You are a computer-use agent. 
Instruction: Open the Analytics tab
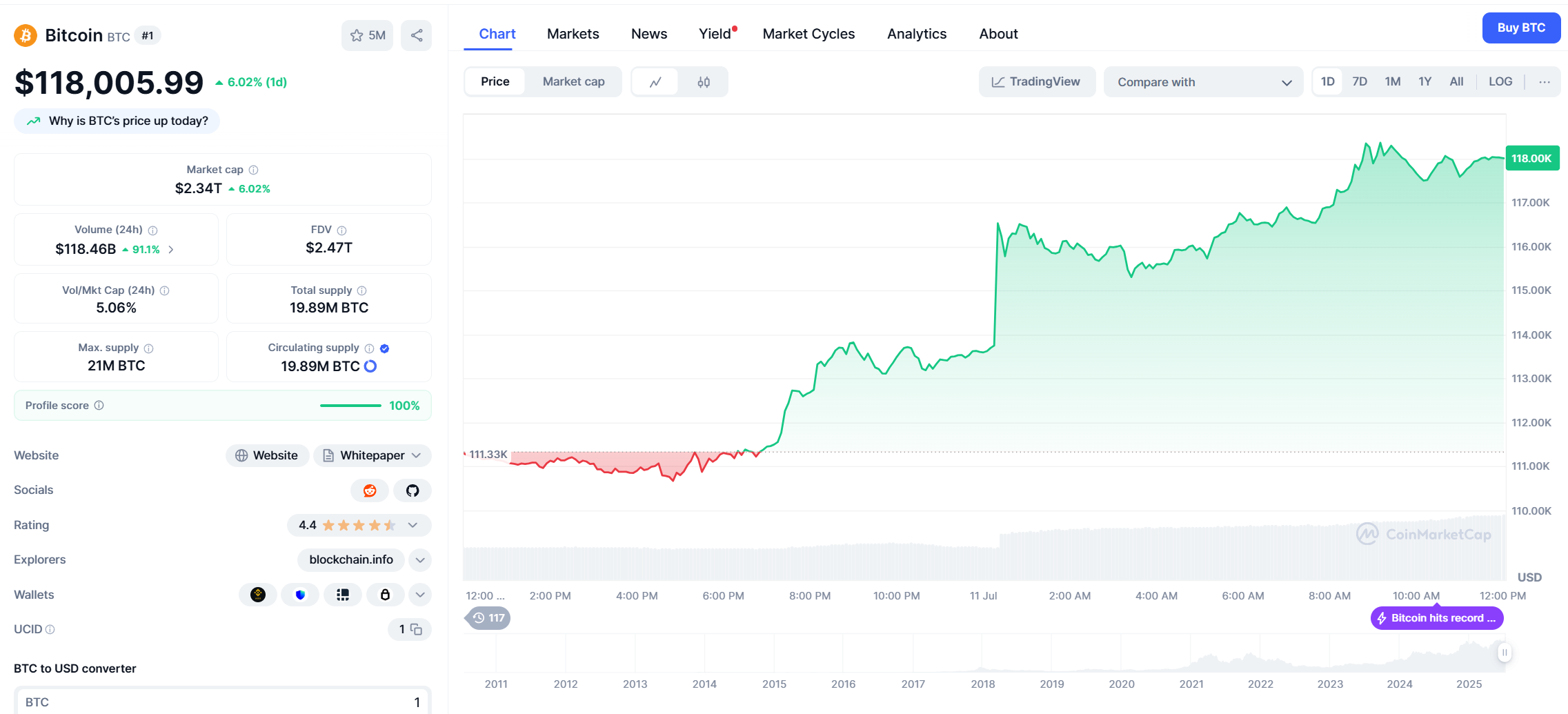pos(917,34)
